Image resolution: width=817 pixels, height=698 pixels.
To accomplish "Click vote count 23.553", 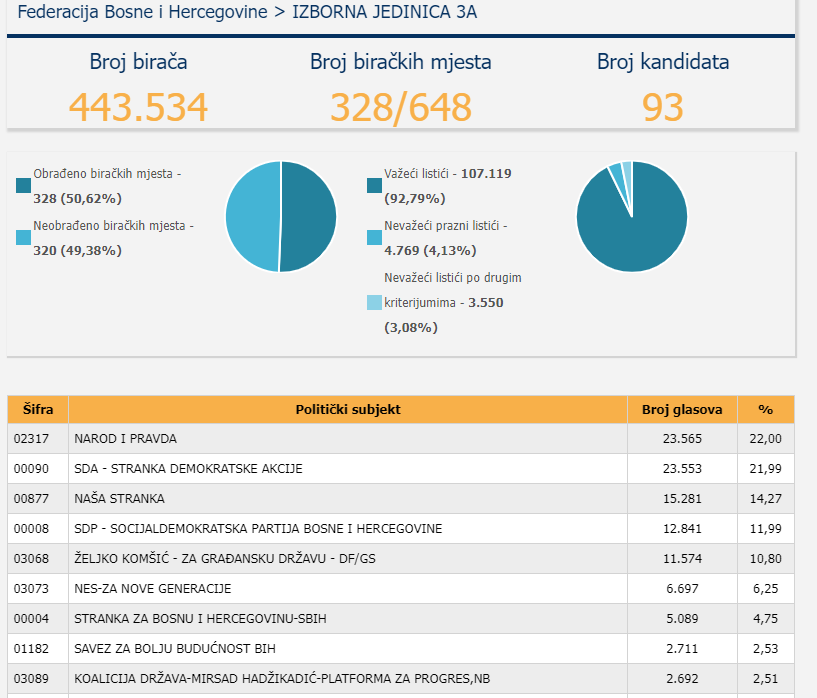I will [x=683, y=469].
